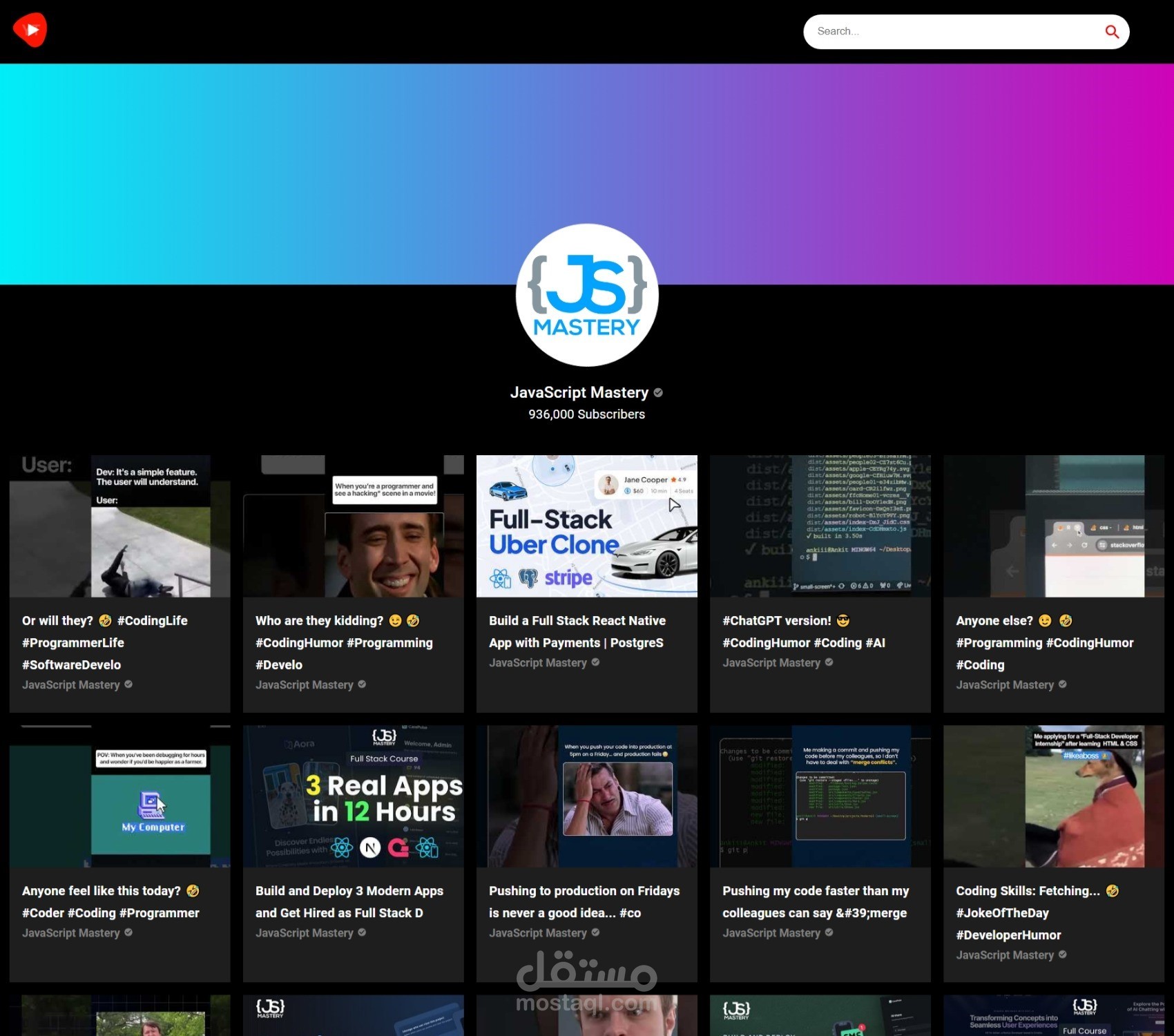Screen dimensions: 1174x1036
Task: Click the channel name under the React Native video
Action: point(538,663)
